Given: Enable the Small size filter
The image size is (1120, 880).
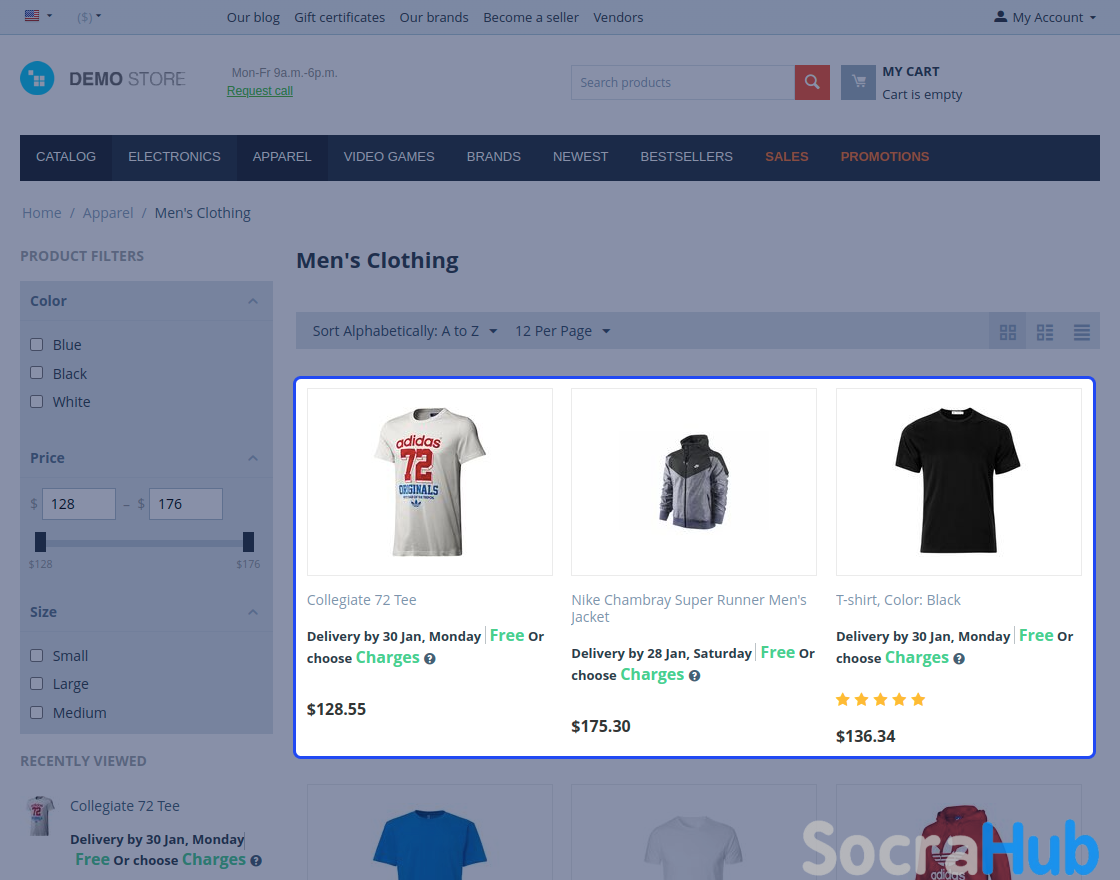Looking at the screenshot, I should click(x=36, y=656).
